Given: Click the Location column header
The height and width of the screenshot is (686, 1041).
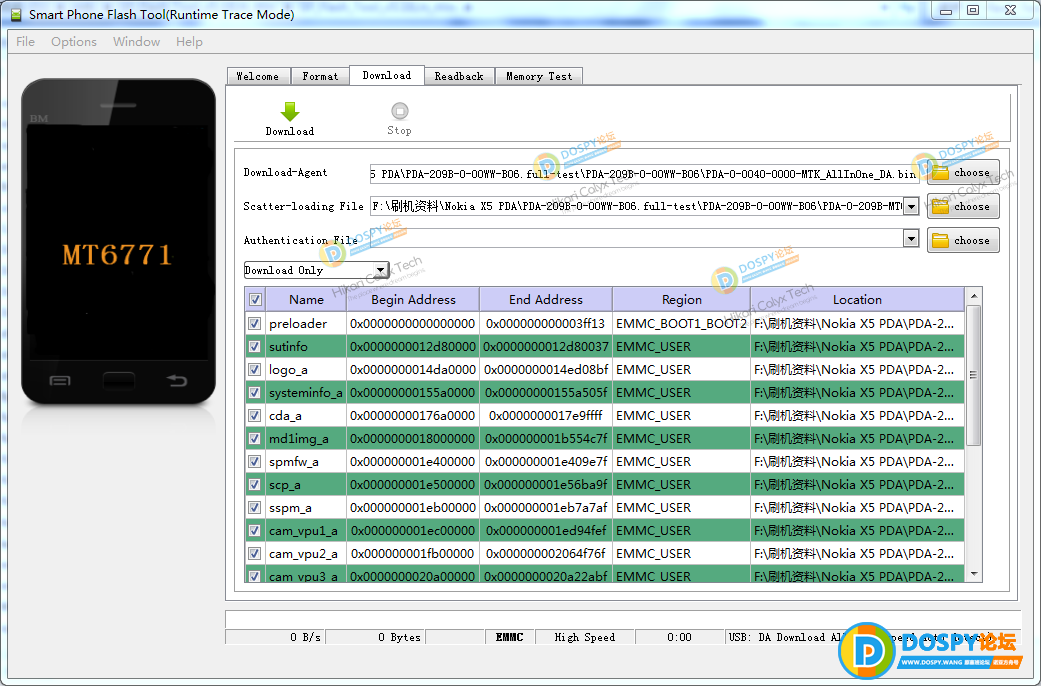Looking at the screenshot, I should tap(857, 300).
